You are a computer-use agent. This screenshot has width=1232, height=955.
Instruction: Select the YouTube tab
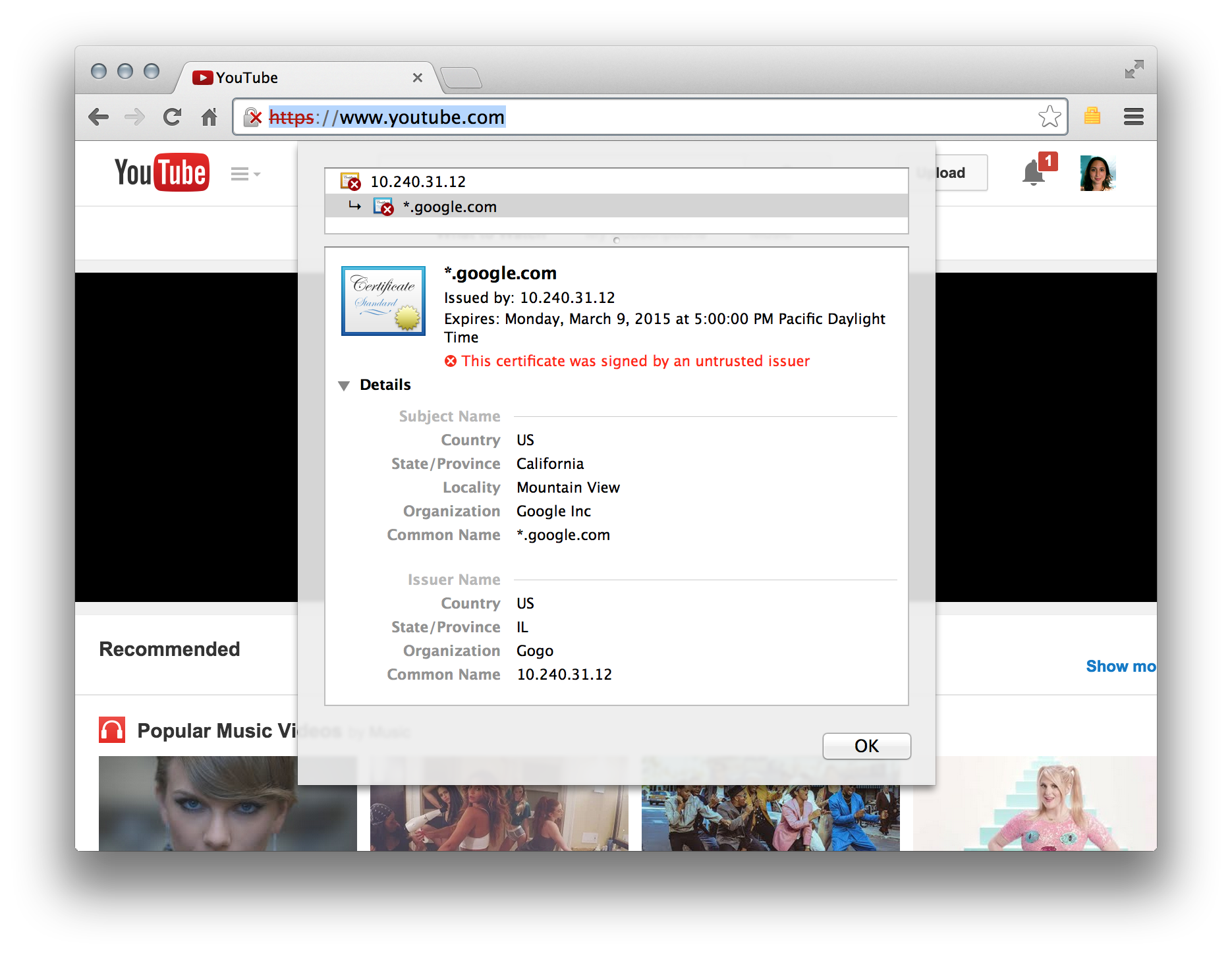pos(306,78)
